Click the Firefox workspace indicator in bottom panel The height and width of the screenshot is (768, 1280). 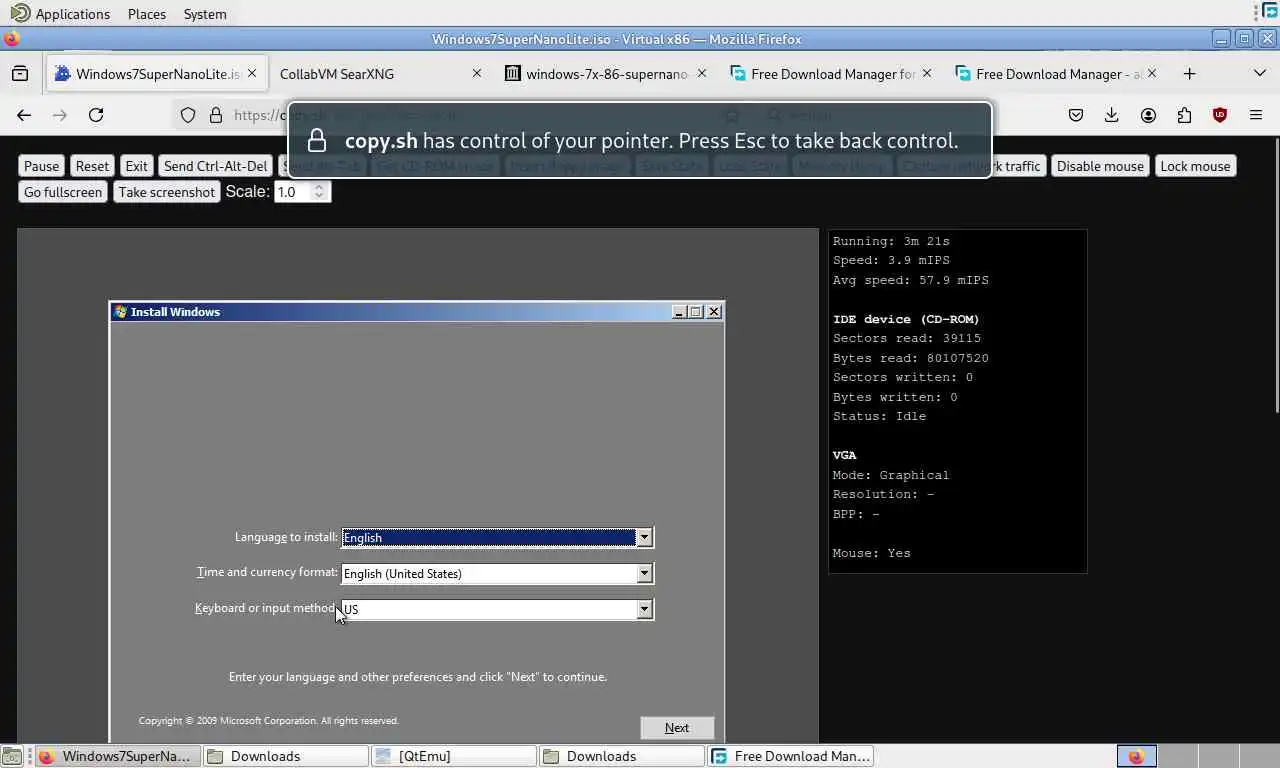coord(1136,756)
